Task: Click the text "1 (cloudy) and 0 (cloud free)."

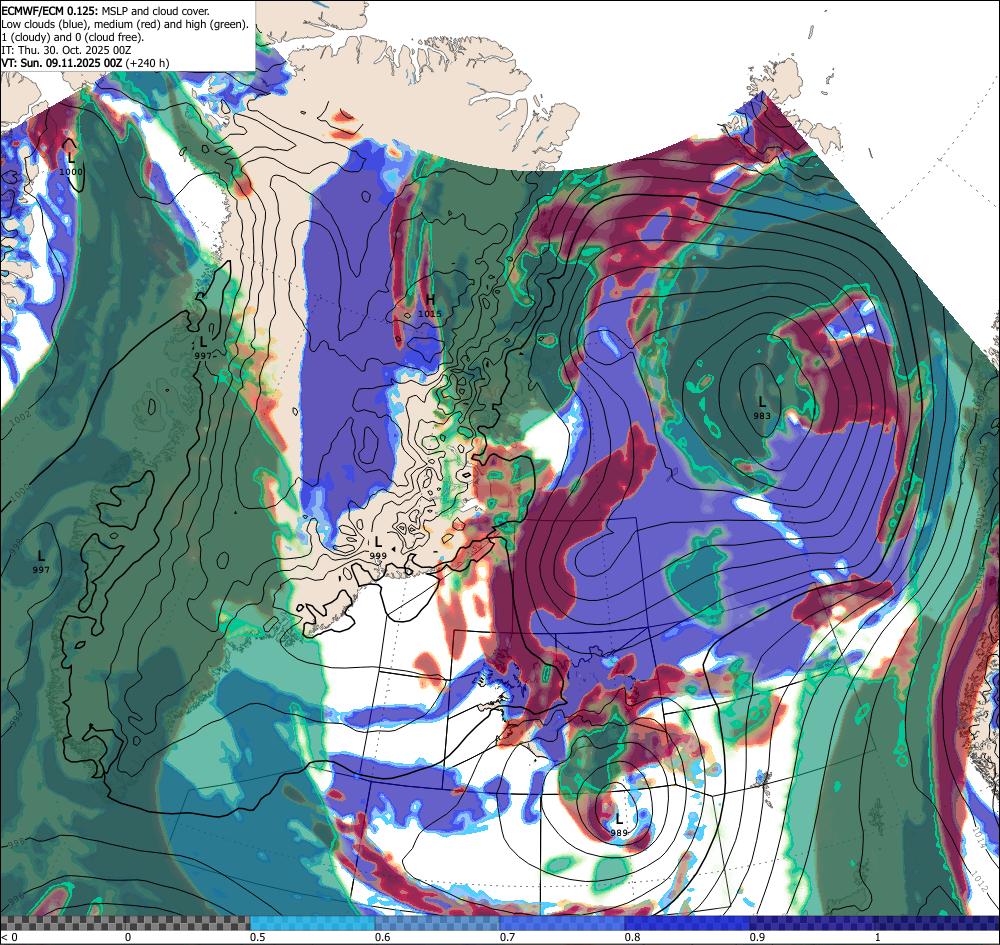Action: [73, 37]
